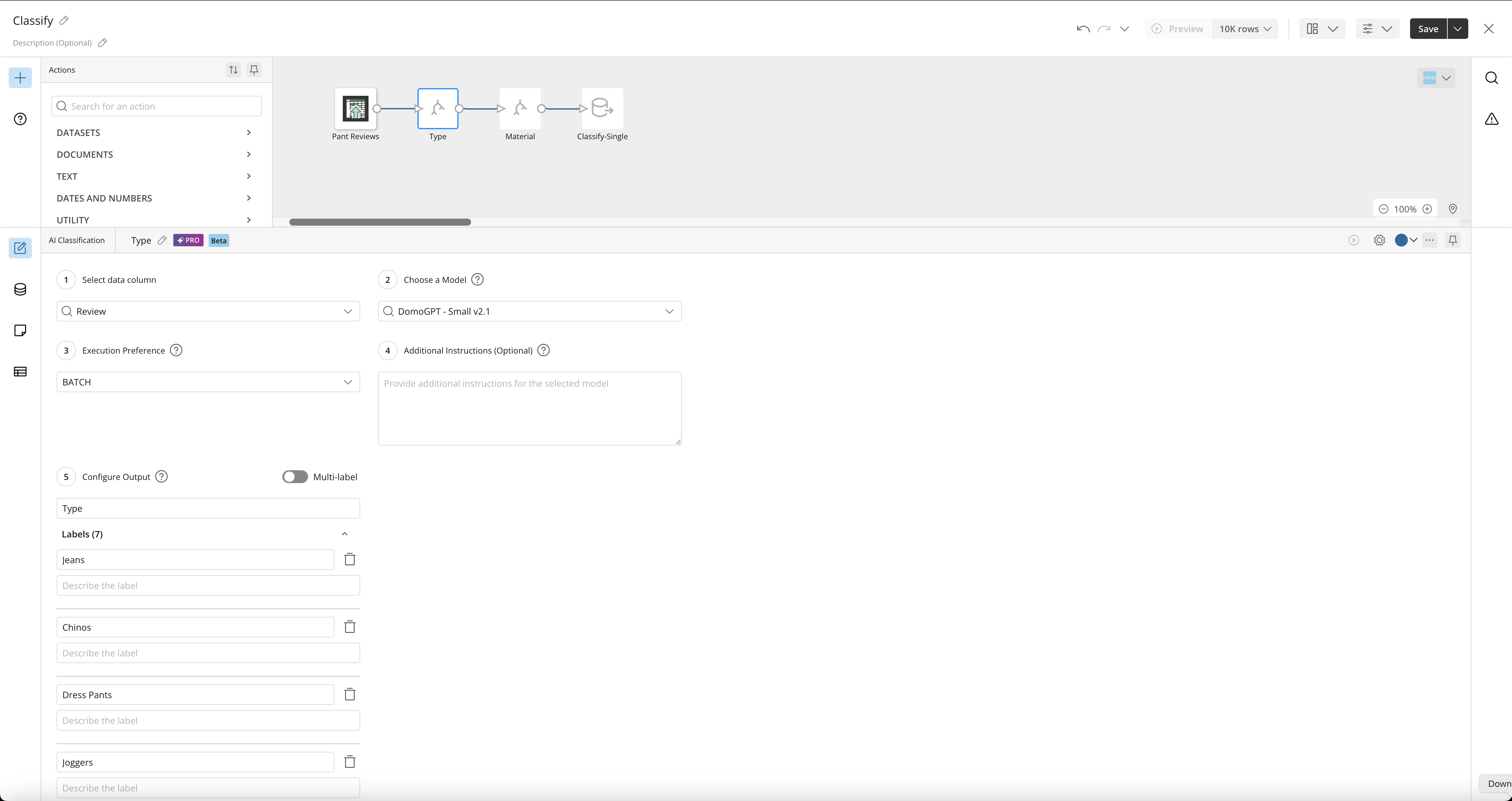Click the Type output name field
This screenshot has width=1512, height=801.
(208, 508)
